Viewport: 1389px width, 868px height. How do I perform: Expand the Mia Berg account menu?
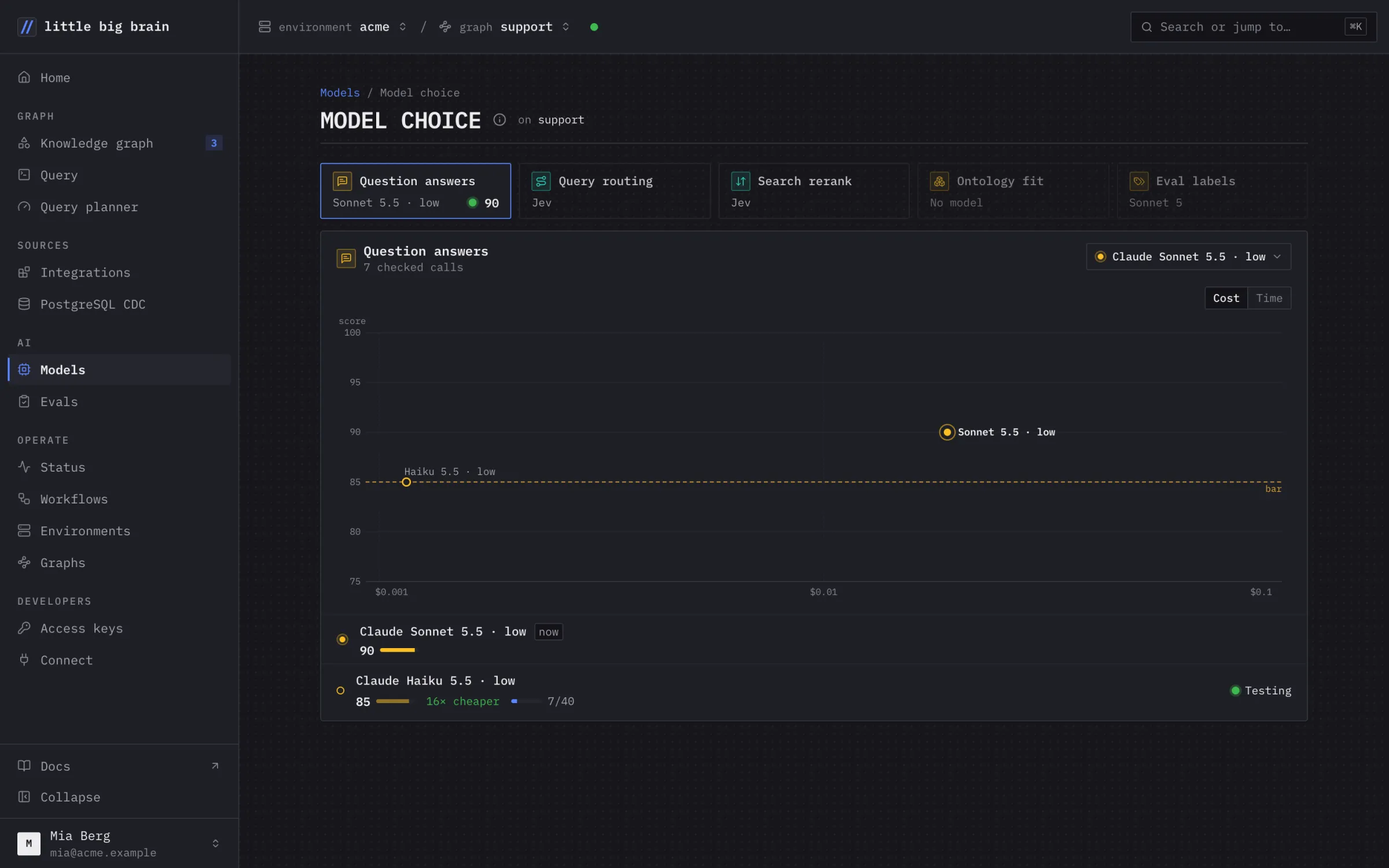(119, 843)
